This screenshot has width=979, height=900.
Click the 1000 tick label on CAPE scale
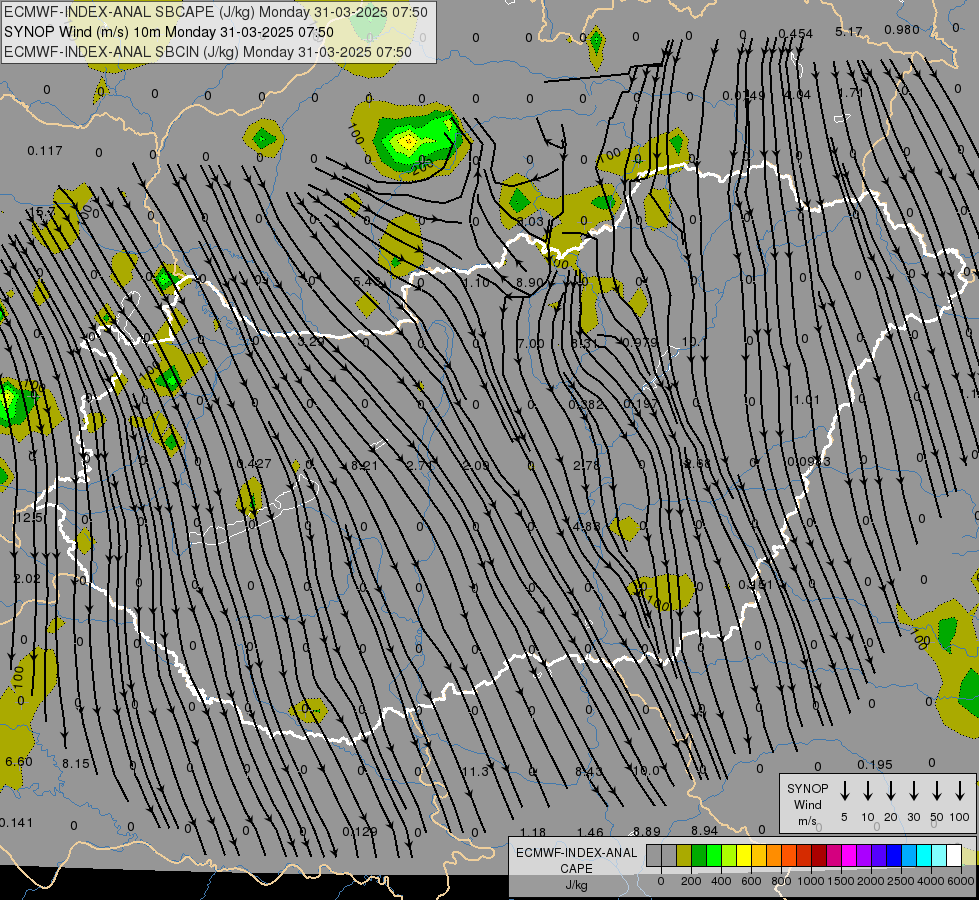click(x=811, y=881)
